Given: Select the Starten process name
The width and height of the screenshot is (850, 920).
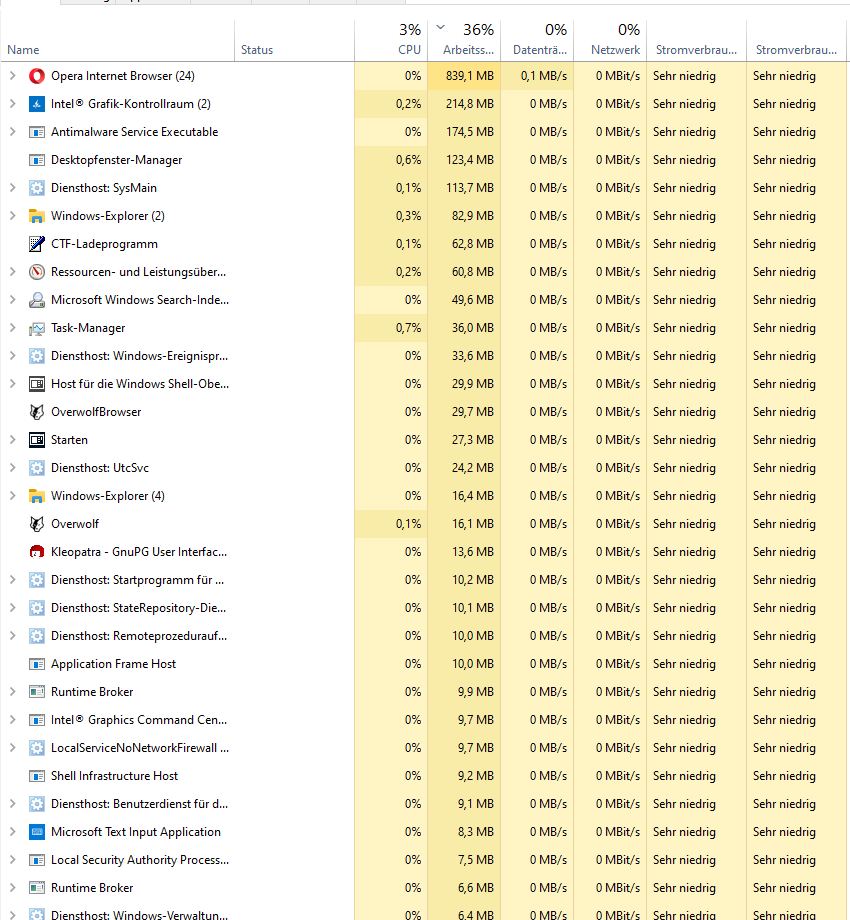Looking at the screenshot, I should click(x=69, y=440).
